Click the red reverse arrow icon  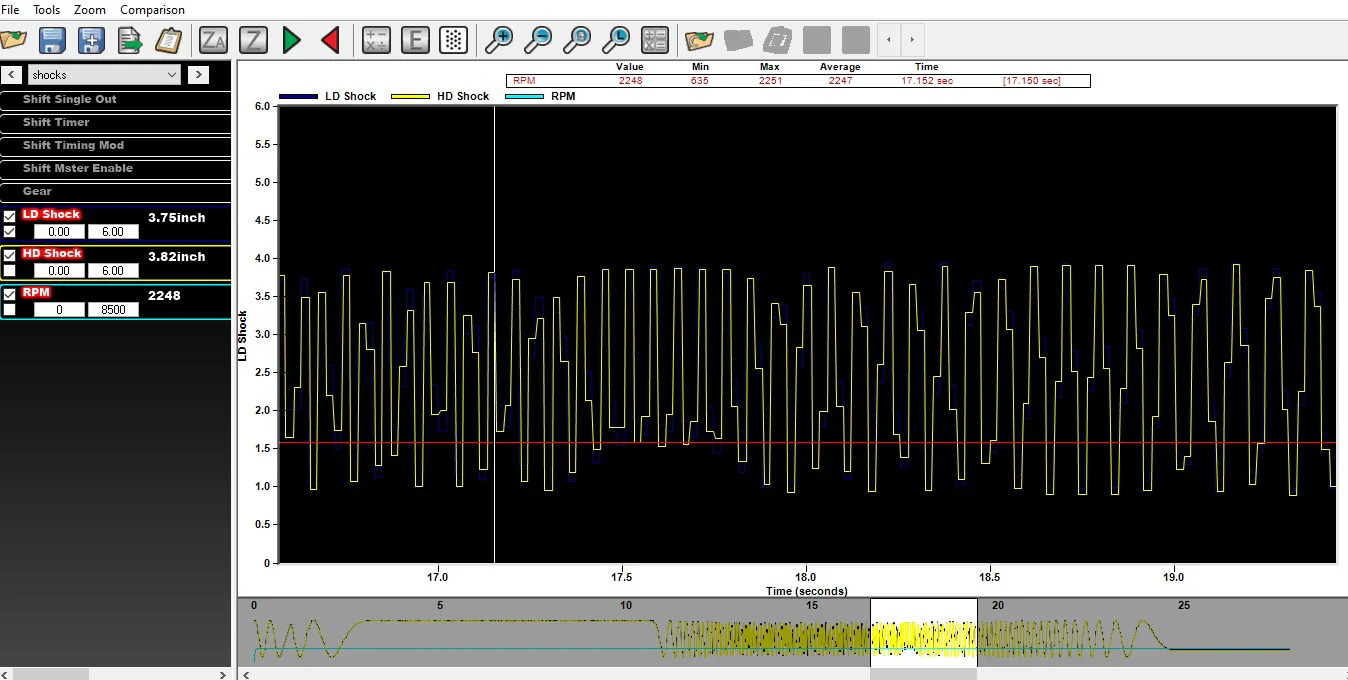pos(331,40)
